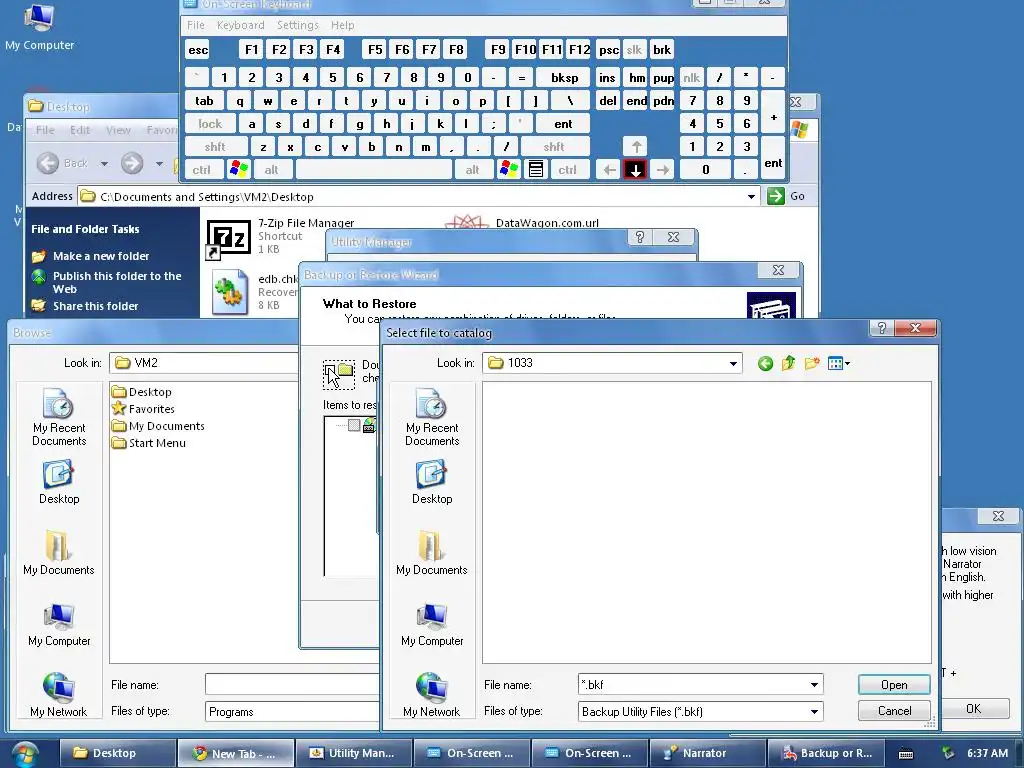Open Edit menu in Desktop explorer window
1024x768 pixels.
point(80,130)
